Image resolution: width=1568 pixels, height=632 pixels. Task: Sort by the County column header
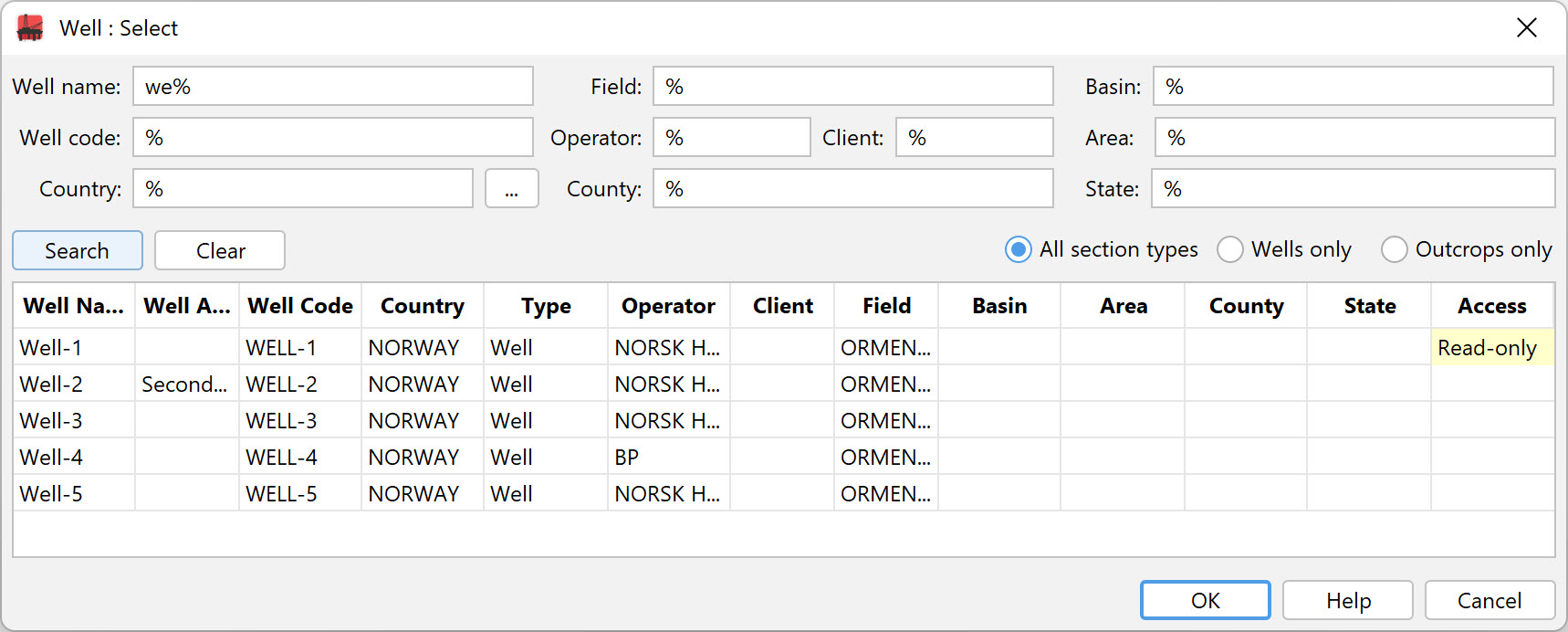[1246, 306]
